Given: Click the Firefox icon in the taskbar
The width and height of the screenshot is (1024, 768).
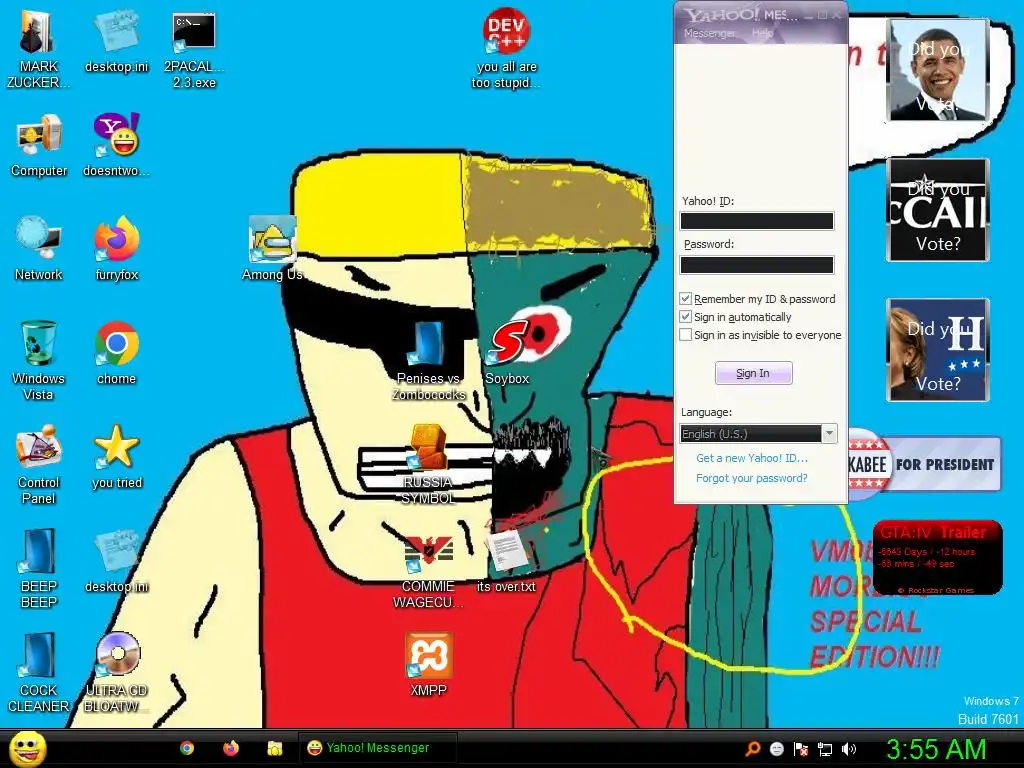Looking at the screenshot, I should tap(231, 748).
